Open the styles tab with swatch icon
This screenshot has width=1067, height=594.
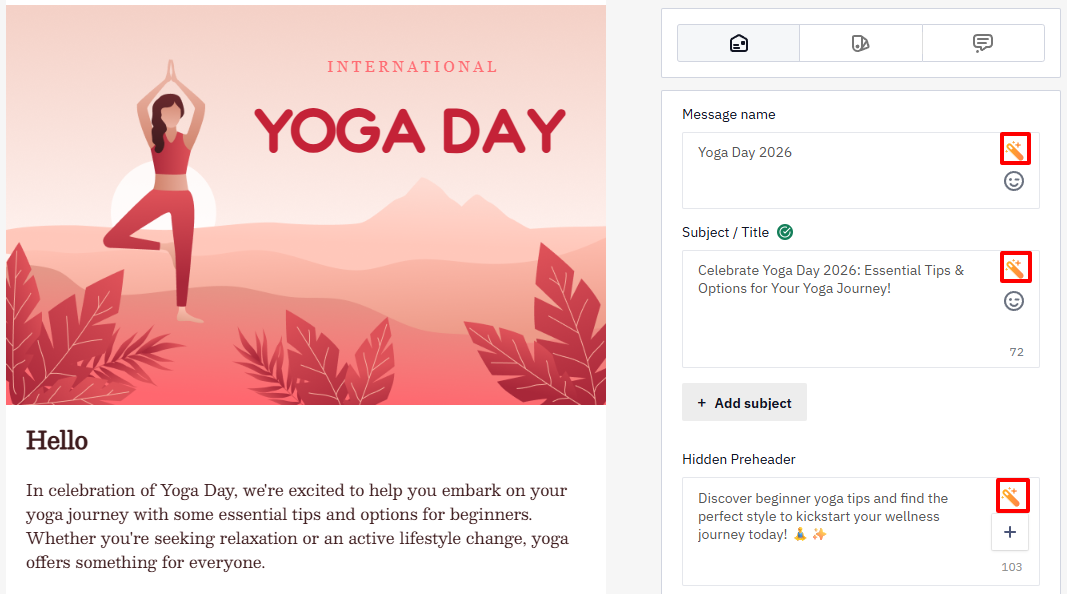click(861, 44)
